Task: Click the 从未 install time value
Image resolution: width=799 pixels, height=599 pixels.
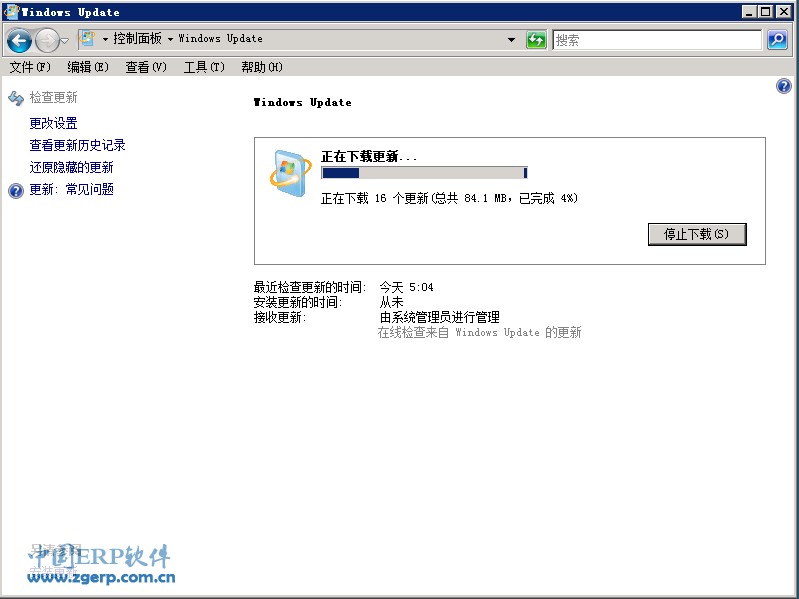Action: [x=391, y=303]
